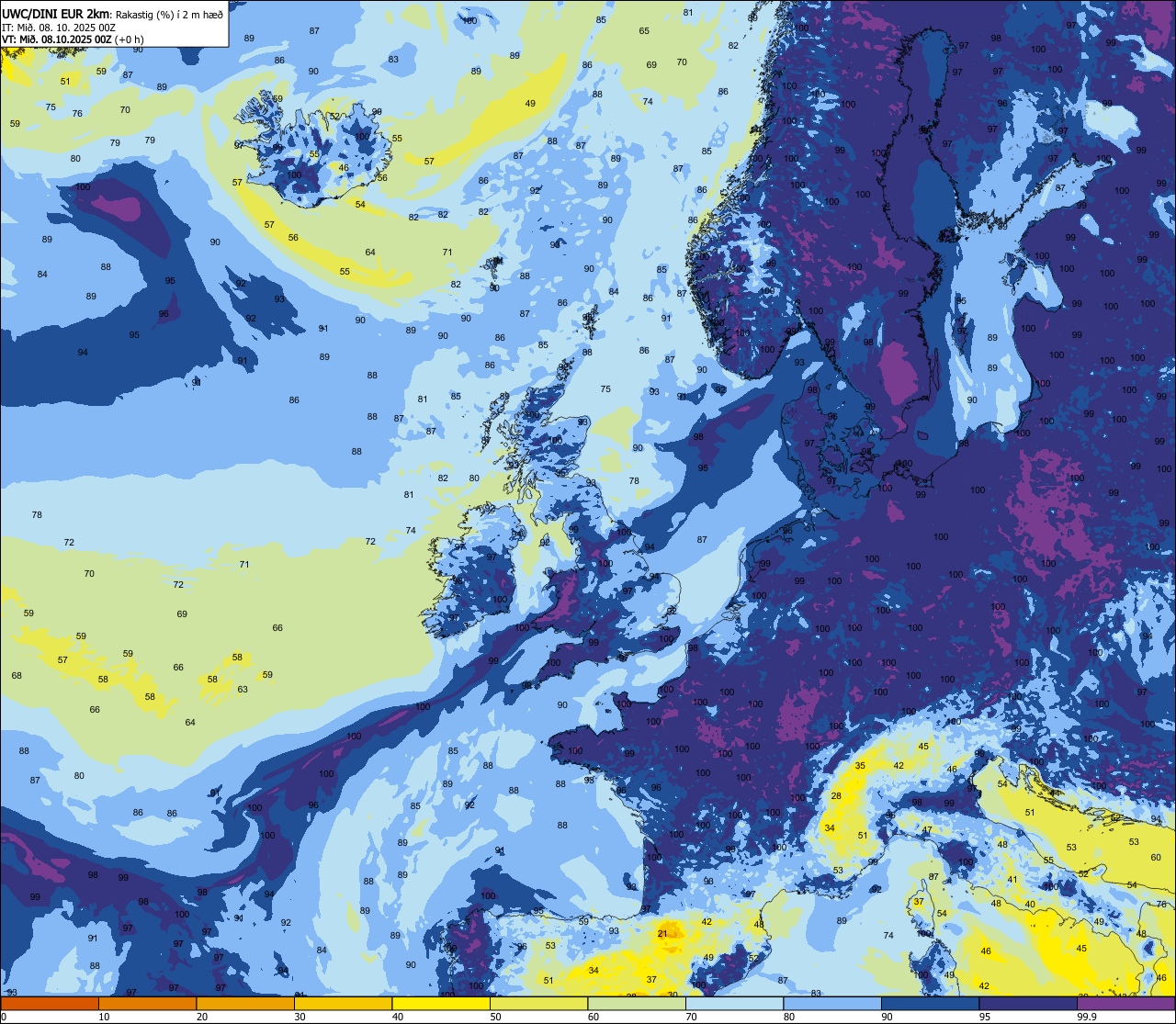1176x1024 pixels.
Task: Click the humidity value '63' on the map
Action: (243, 689)
